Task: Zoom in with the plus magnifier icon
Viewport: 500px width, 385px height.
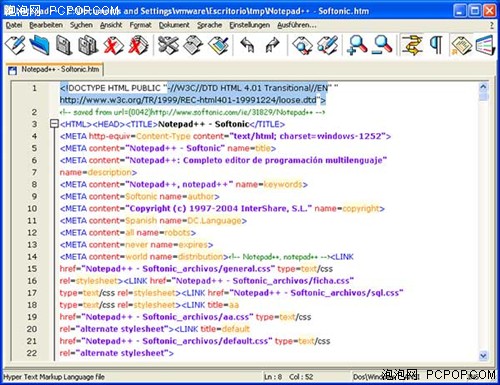Action: [x=357, y=45]
